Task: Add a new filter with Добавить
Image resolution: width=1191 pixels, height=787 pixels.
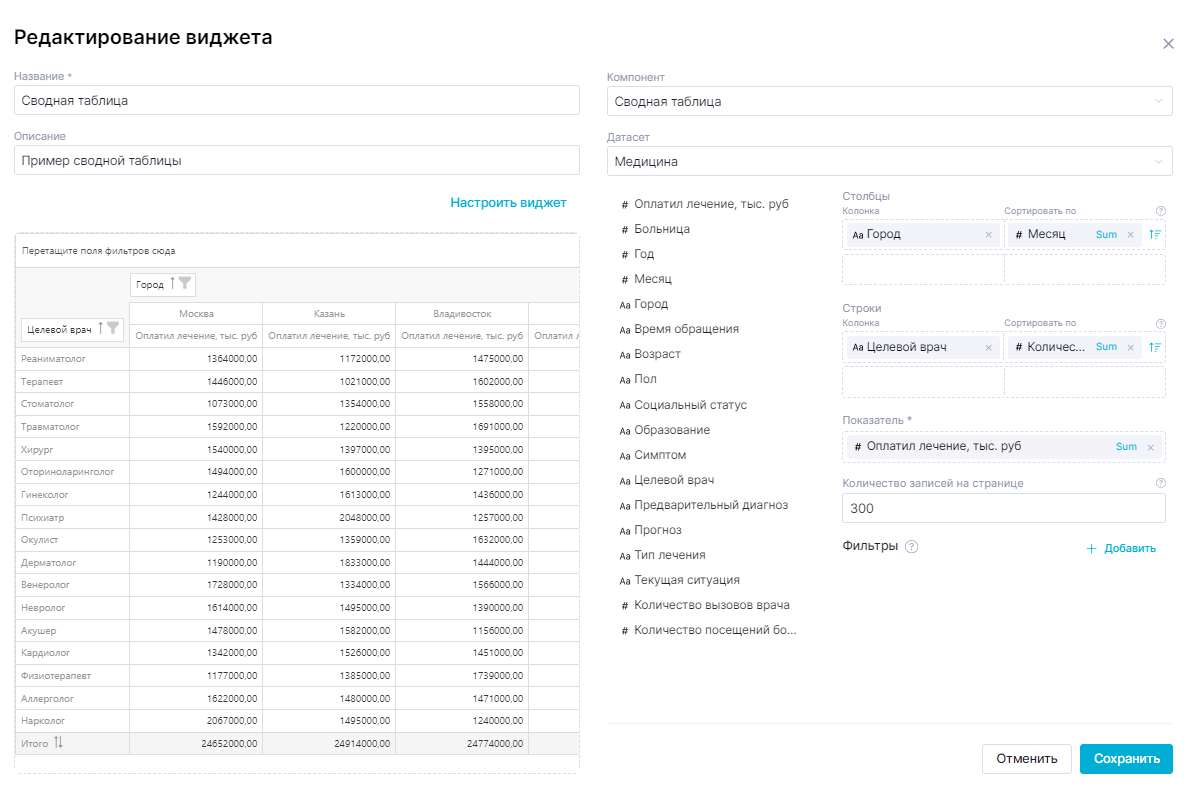Action: (1121, 548)
